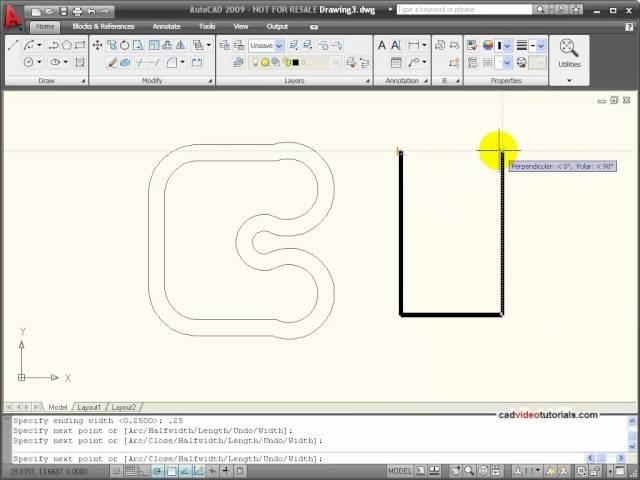Open the Output ribbon tab
640x480 pixels.
point(277,27)
